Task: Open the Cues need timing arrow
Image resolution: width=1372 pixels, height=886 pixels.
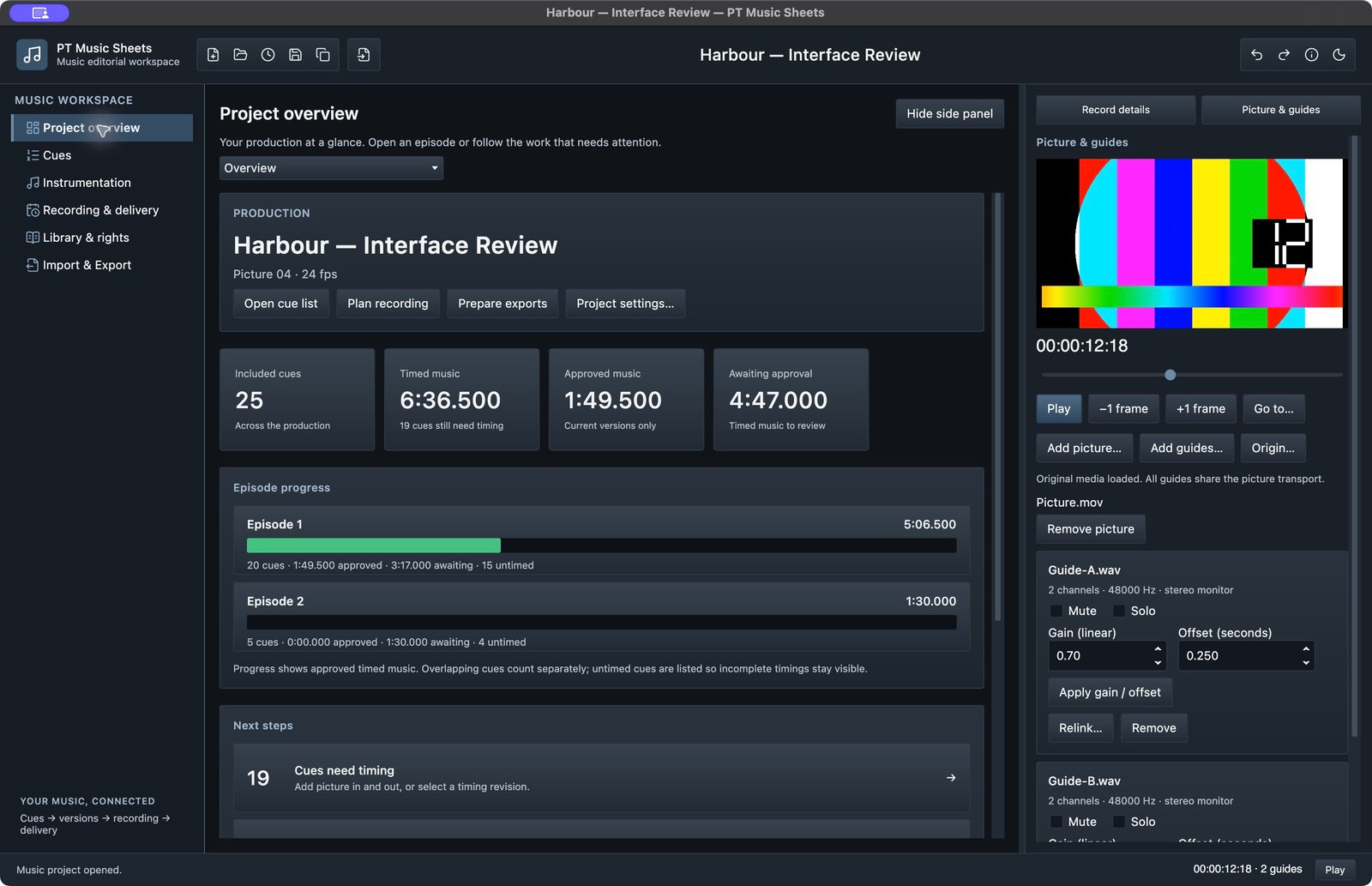Action: tap(951, 778)
